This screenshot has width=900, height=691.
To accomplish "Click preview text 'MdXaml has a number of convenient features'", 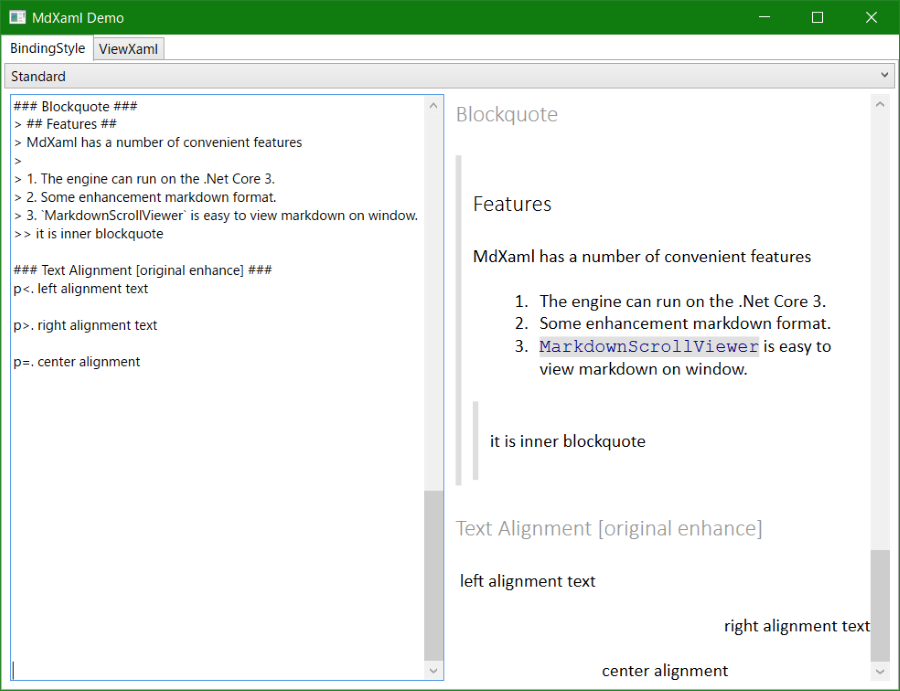I will pos(642,257).
